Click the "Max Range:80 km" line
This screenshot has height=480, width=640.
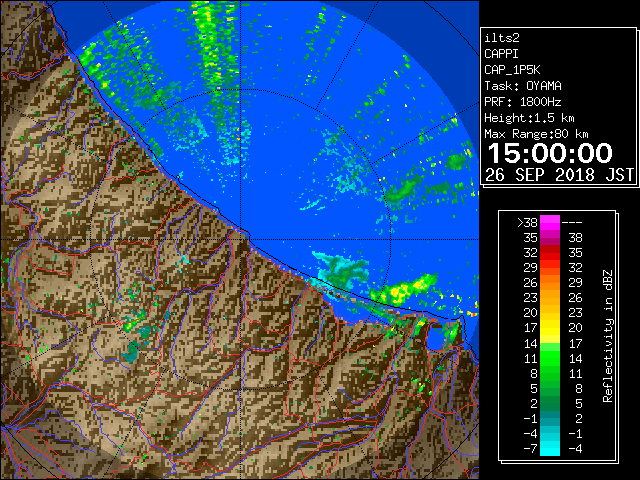536,134
